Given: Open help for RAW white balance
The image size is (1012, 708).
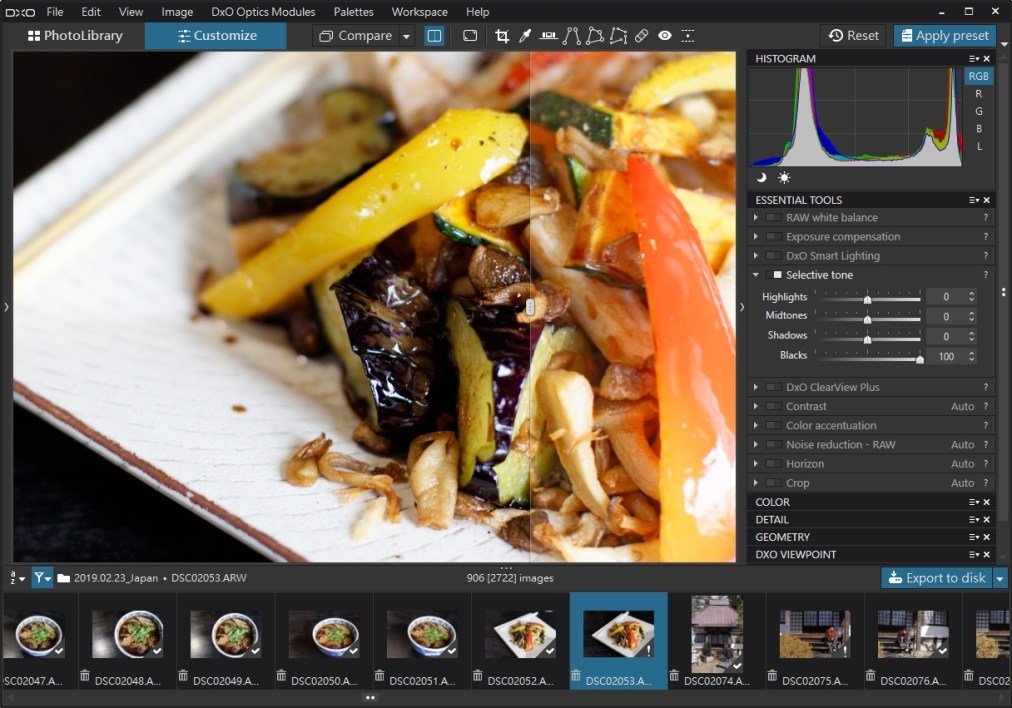Looking at the screenshot, I should click(x=986, y=217).
